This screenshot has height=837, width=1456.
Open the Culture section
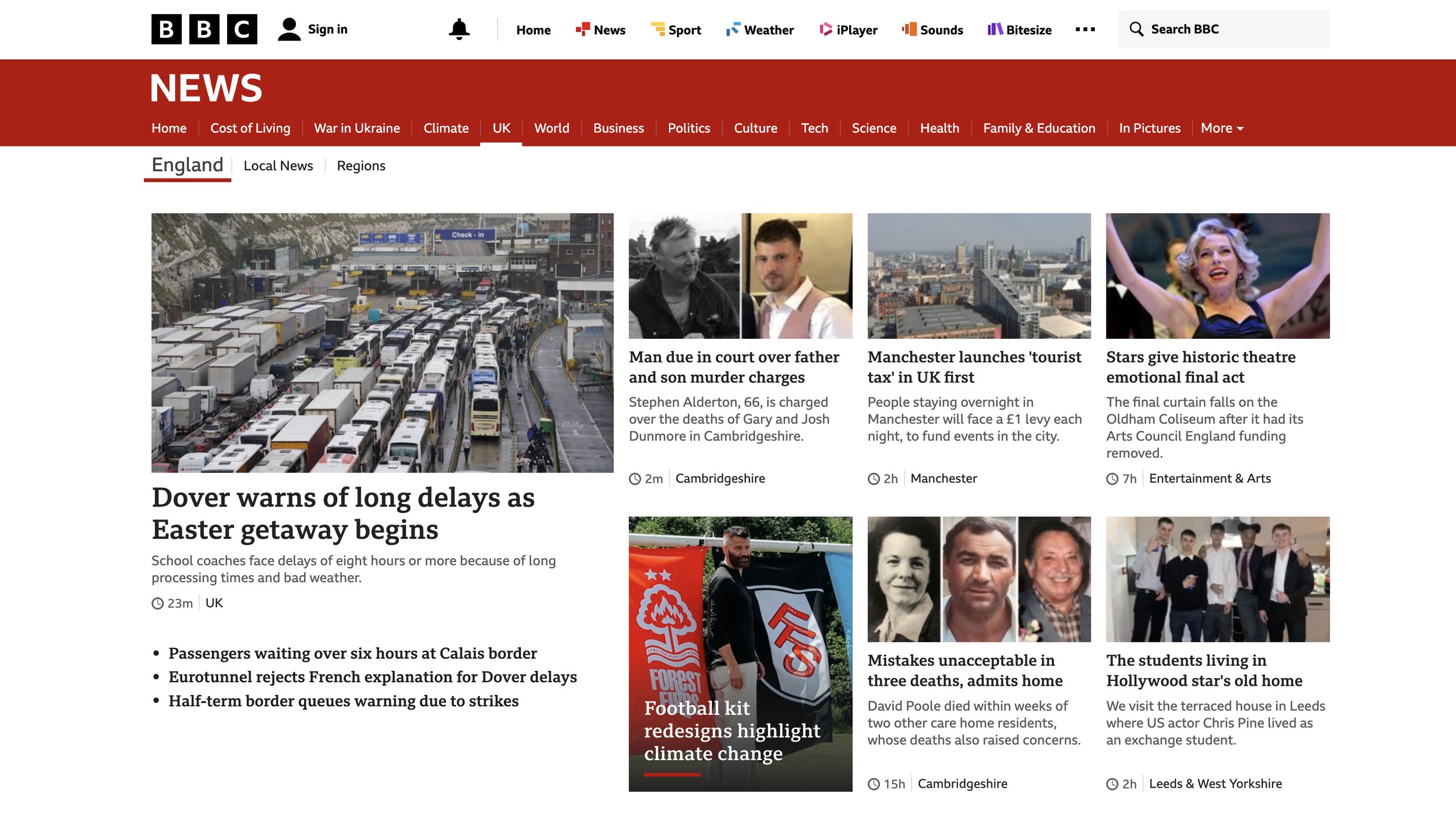pos(755,128)
